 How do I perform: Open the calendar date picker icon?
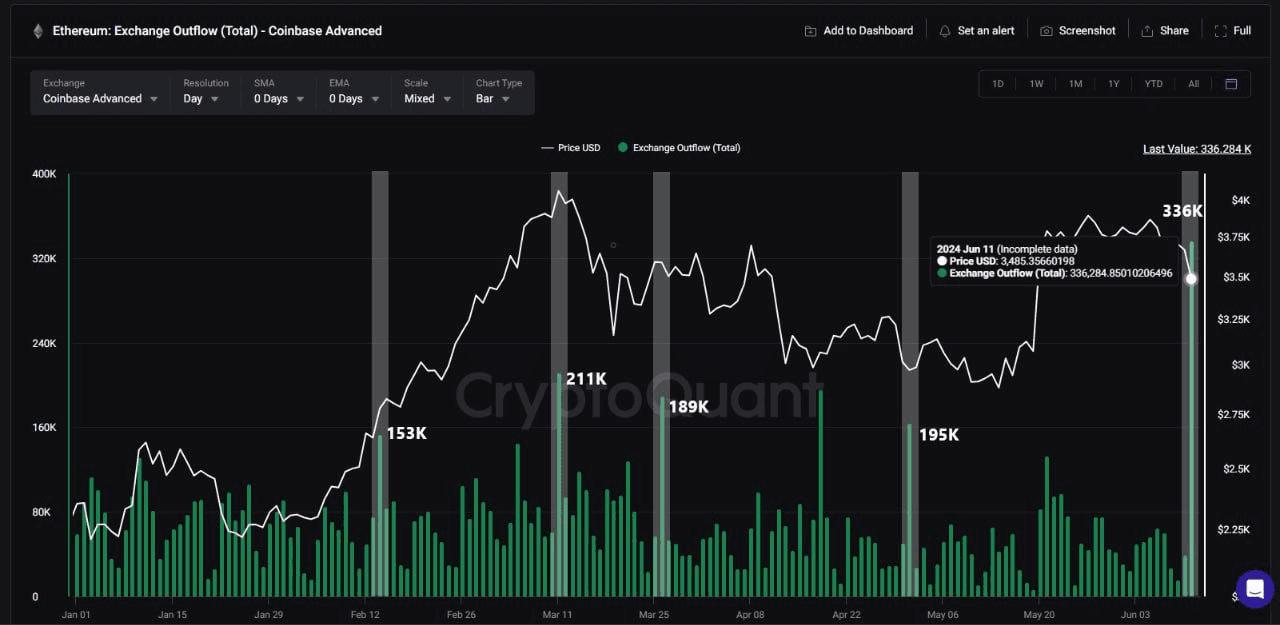[1231, 84]
